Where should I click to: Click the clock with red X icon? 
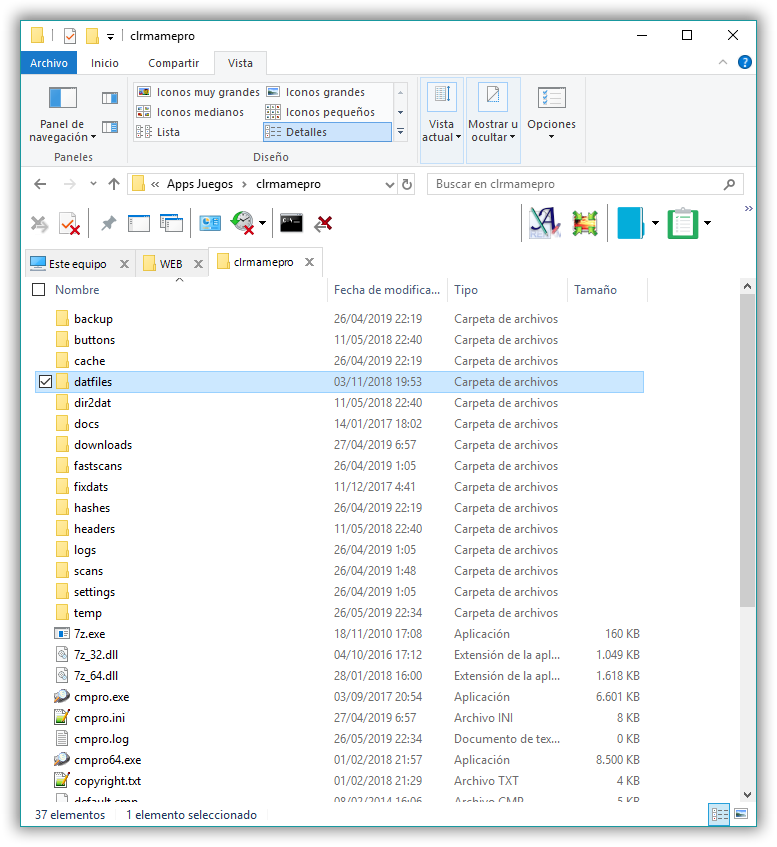point(243,223)
